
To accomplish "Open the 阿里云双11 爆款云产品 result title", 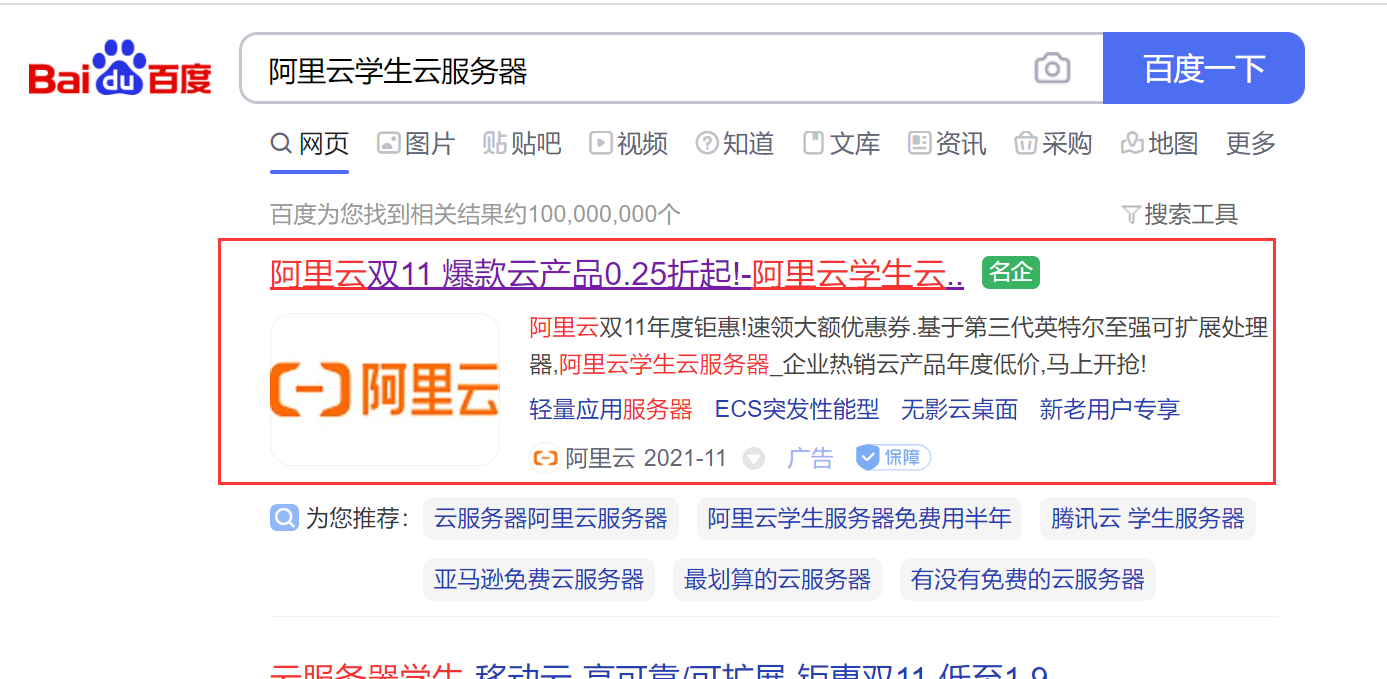I will [x=617, y=273].
